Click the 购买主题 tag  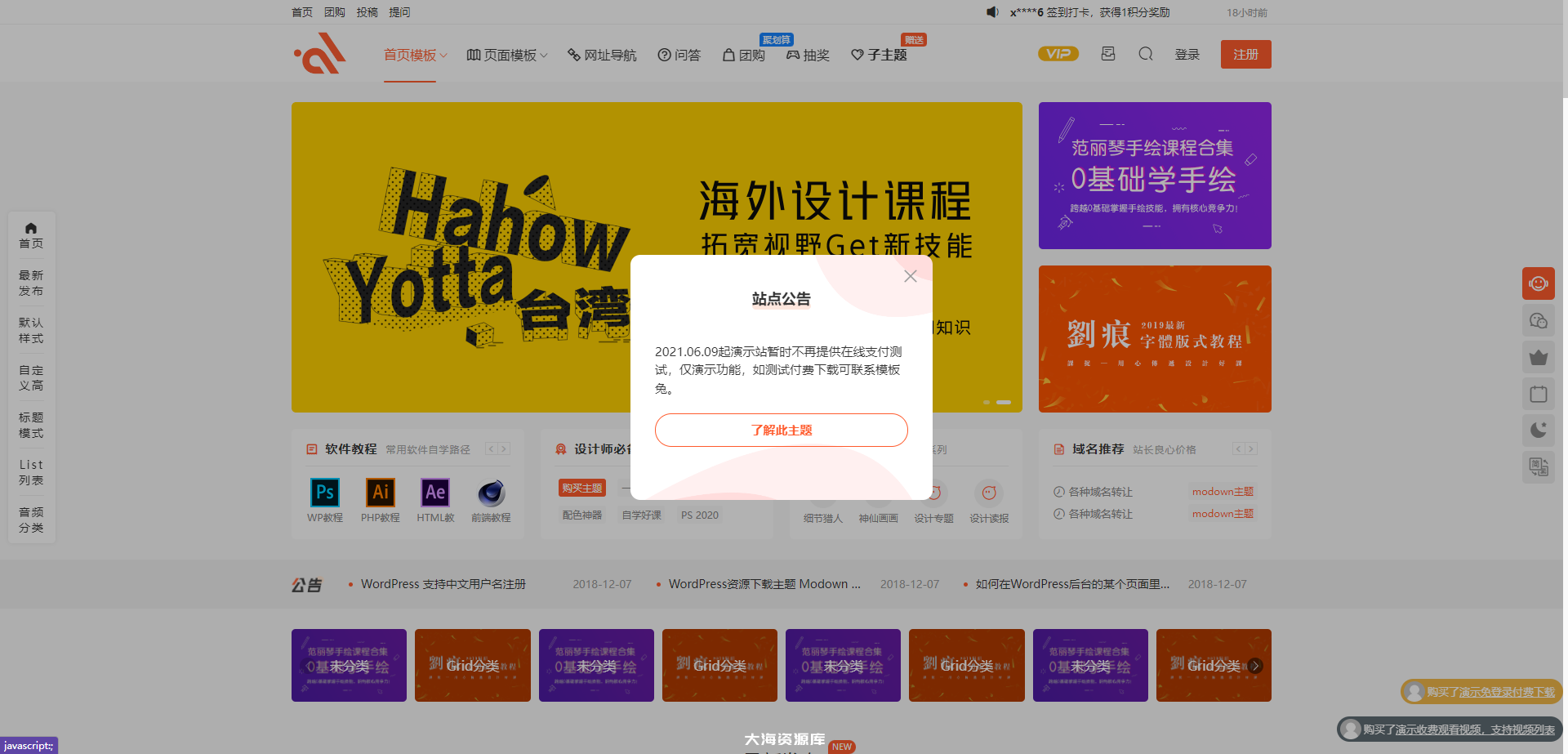click(581, 488)
